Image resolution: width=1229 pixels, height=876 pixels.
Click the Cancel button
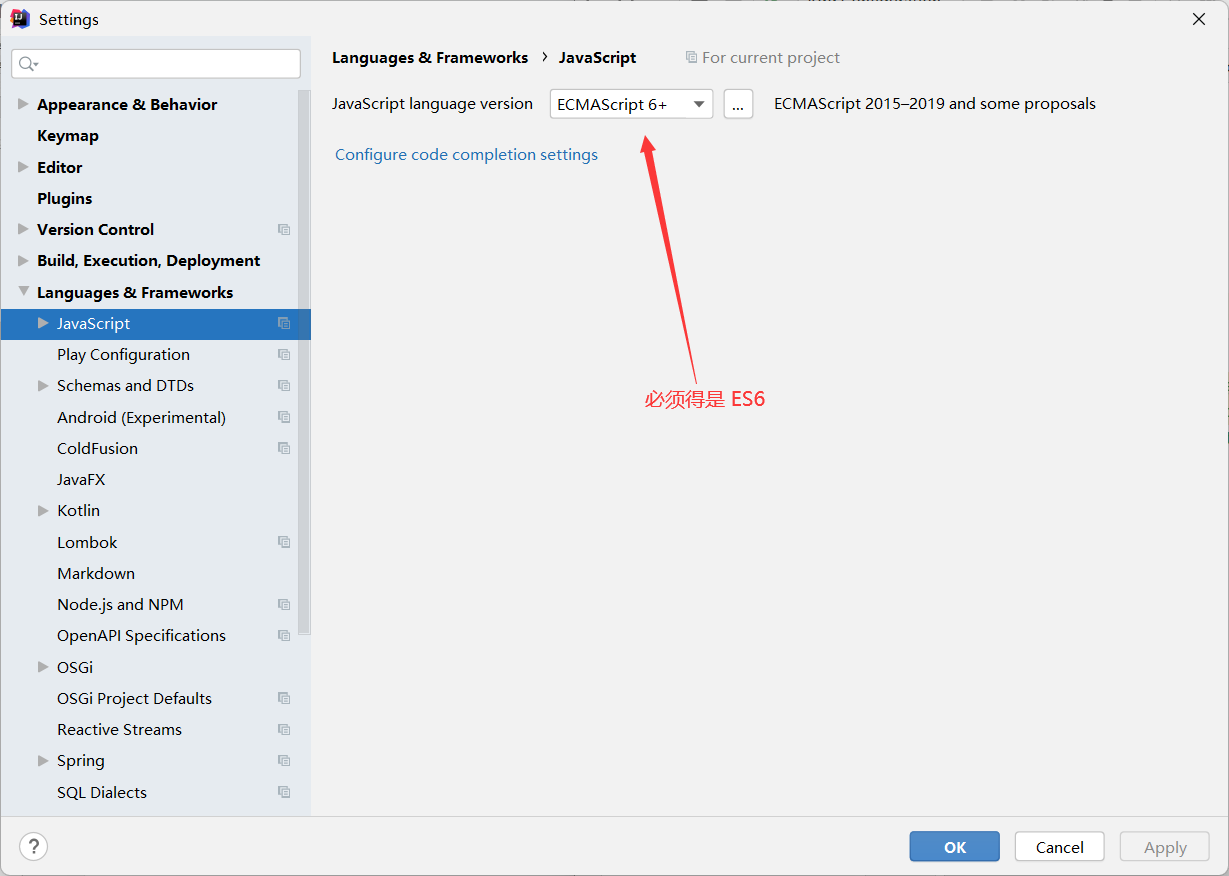click(x=1059, y=847)
